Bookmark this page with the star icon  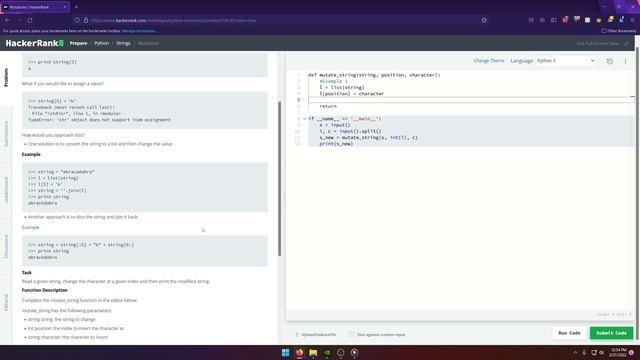(x=484, y=20)
